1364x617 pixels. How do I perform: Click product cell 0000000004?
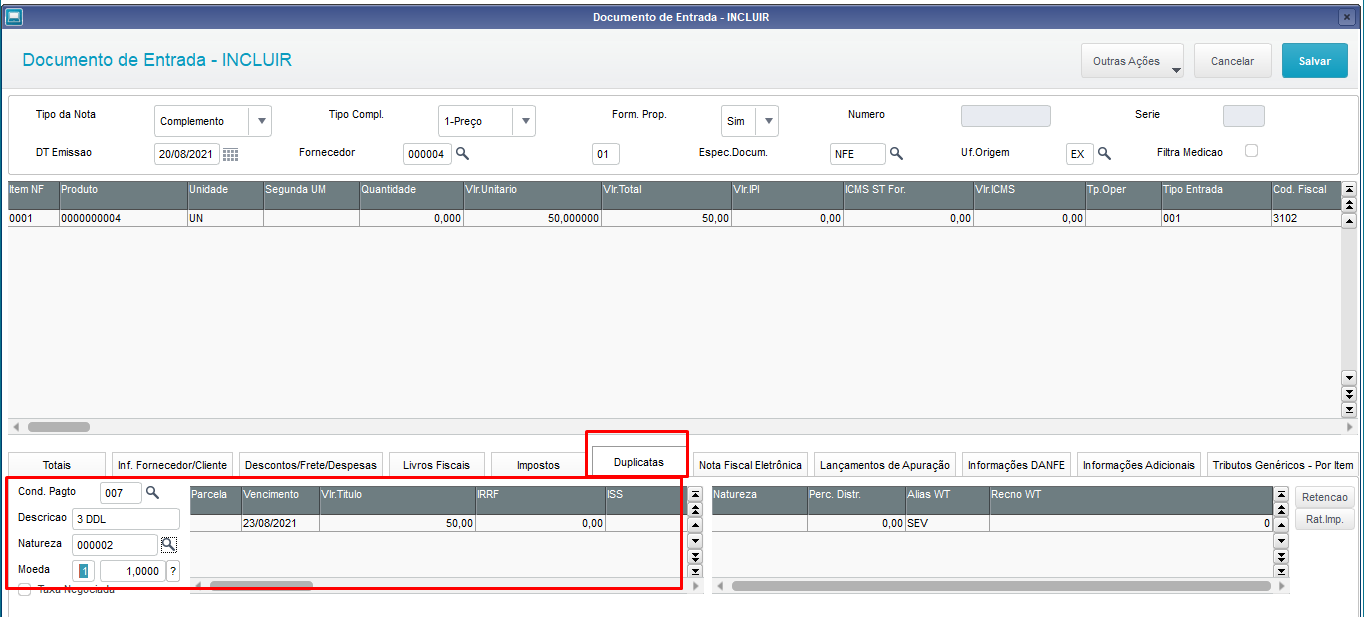click(x=123, y=218)
